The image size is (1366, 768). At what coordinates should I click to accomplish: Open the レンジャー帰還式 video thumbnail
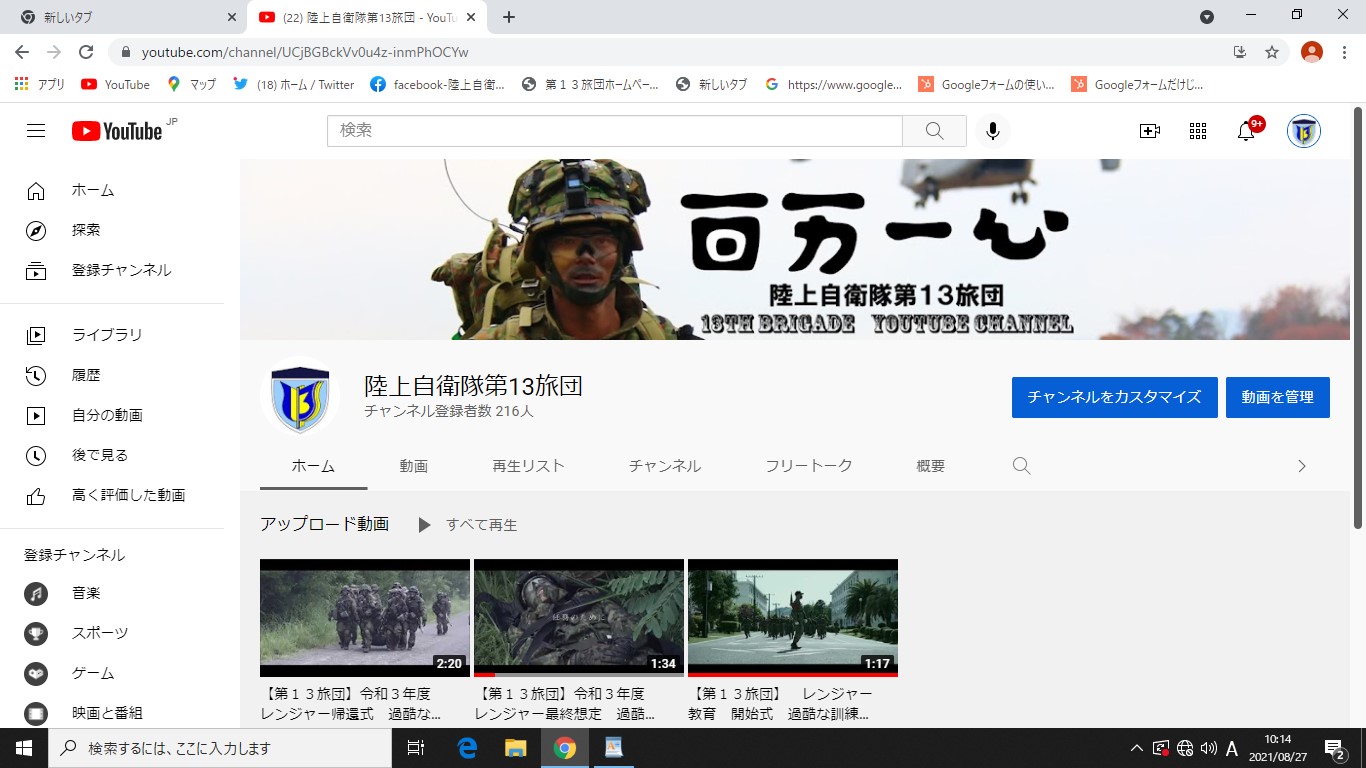coord(364,617)
